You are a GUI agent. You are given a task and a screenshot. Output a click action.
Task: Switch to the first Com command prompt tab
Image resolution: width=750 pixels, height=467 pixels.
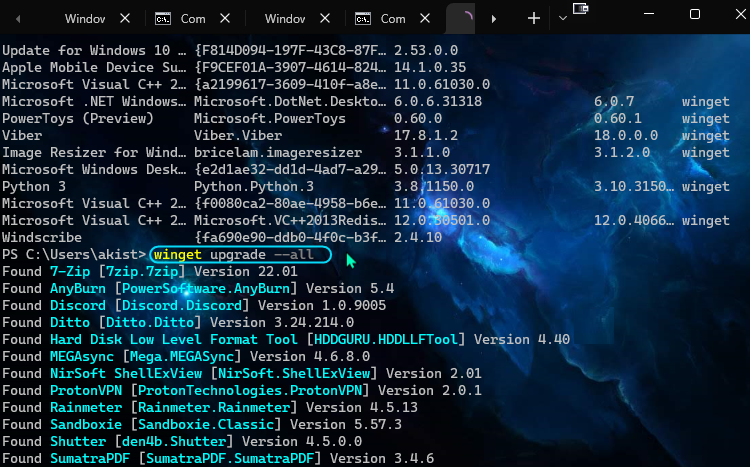pyautogui.click(x=193, y=19)
